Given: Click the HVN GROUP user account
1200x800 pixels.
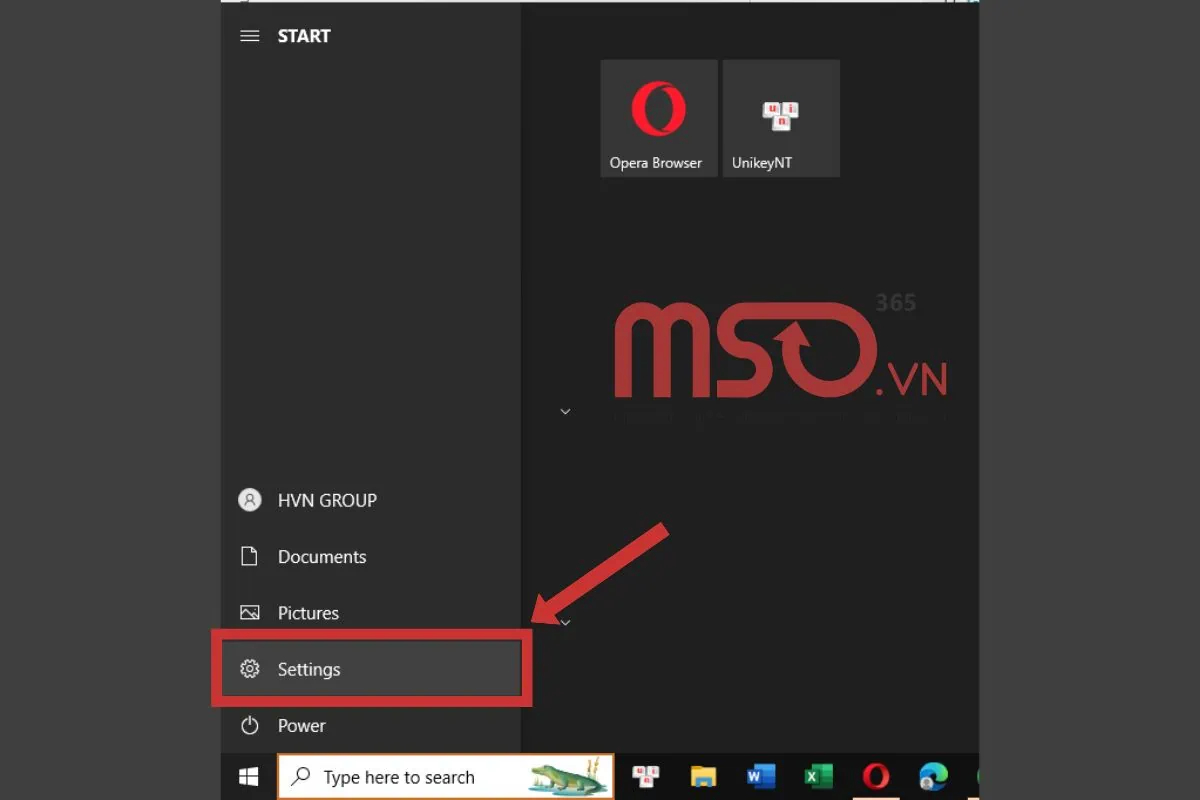Looking at the screenshot, I should tap(325, 500).
